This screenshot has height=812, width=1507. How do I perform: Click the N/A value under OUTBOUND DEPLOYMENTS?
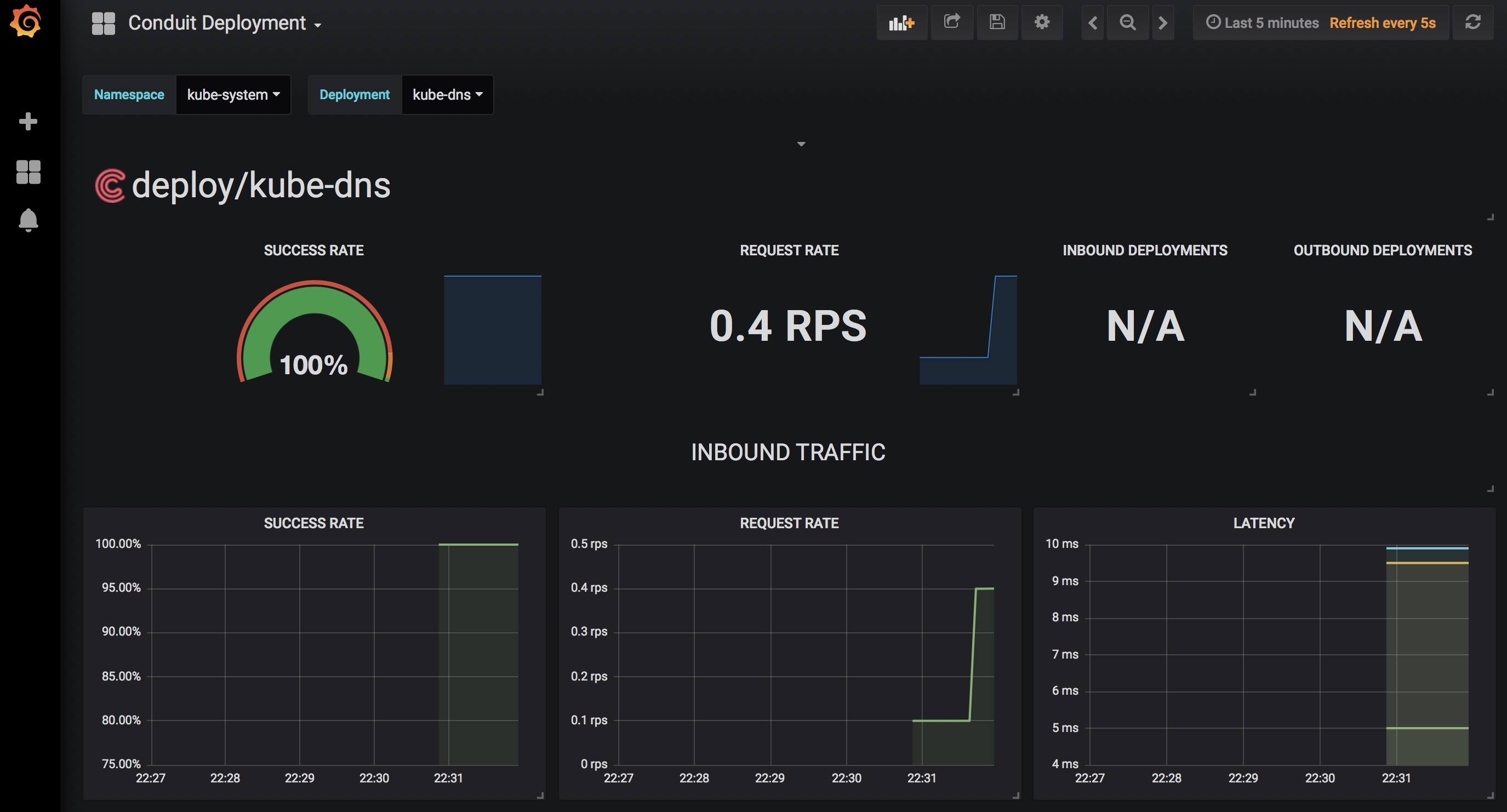[x=1383, y=327]
